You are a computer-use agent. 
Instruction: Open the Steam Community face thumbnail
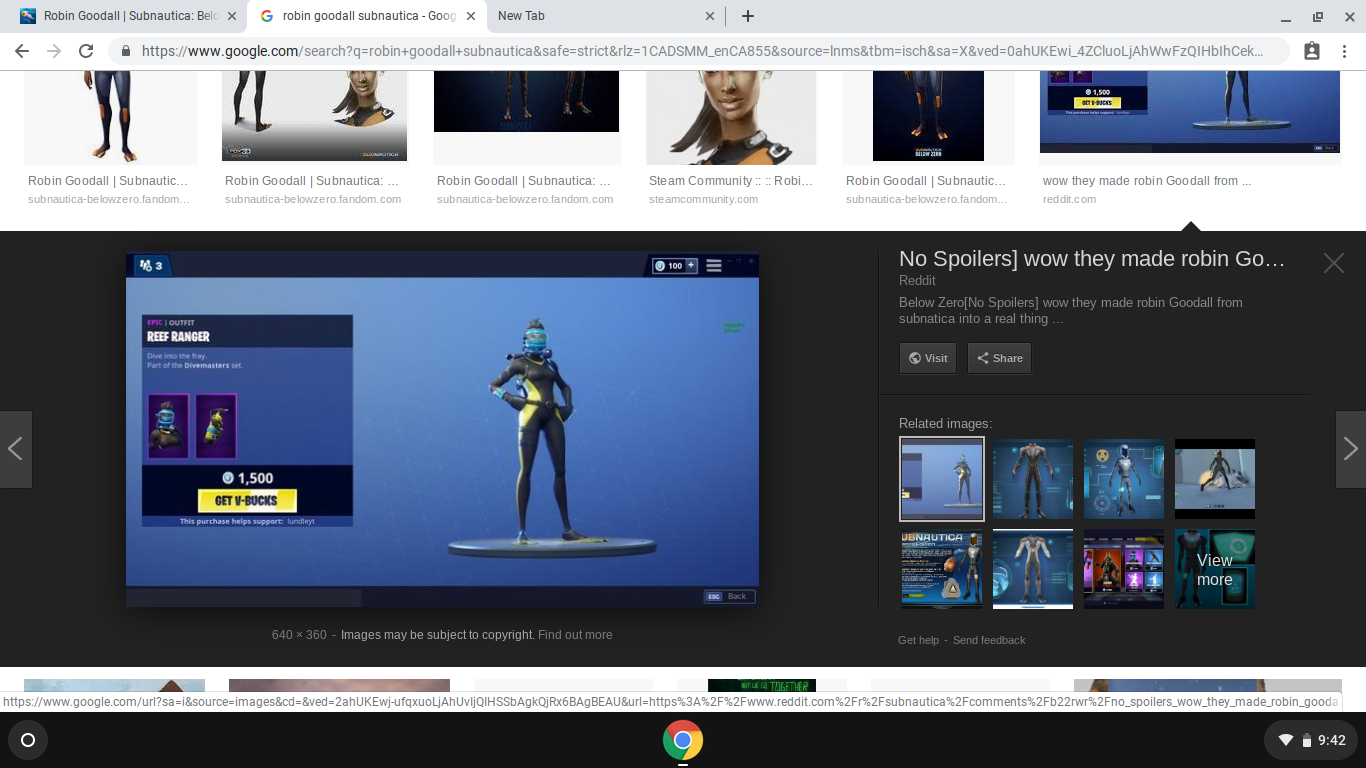[x=732, y=118]
